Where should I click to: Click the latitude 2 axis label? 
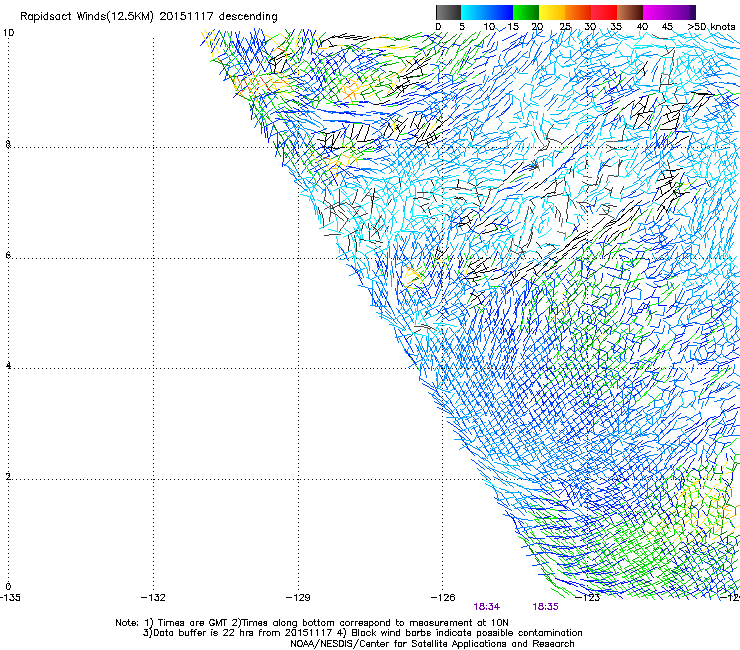tap(8, 477)
